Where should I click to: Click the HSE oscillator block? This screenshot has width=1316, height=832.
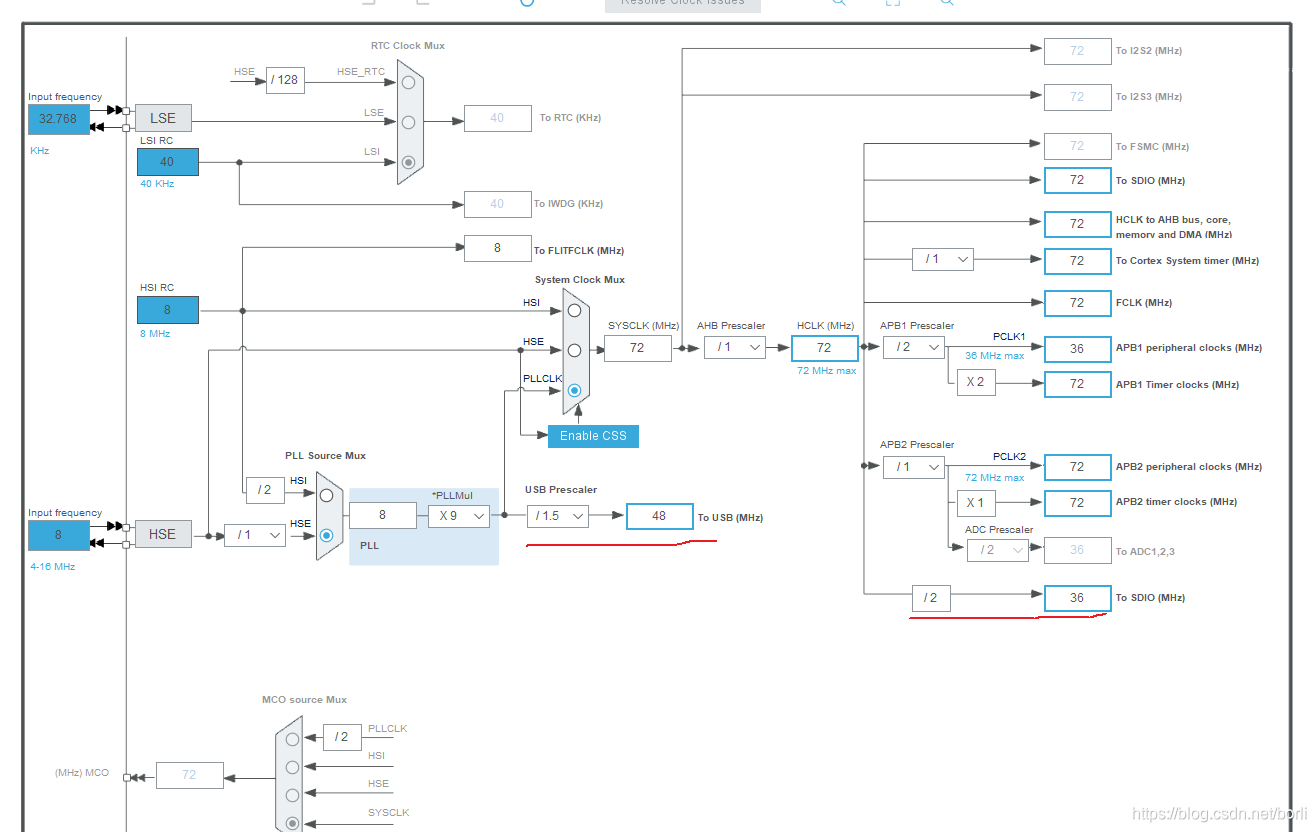pos(163,534)
